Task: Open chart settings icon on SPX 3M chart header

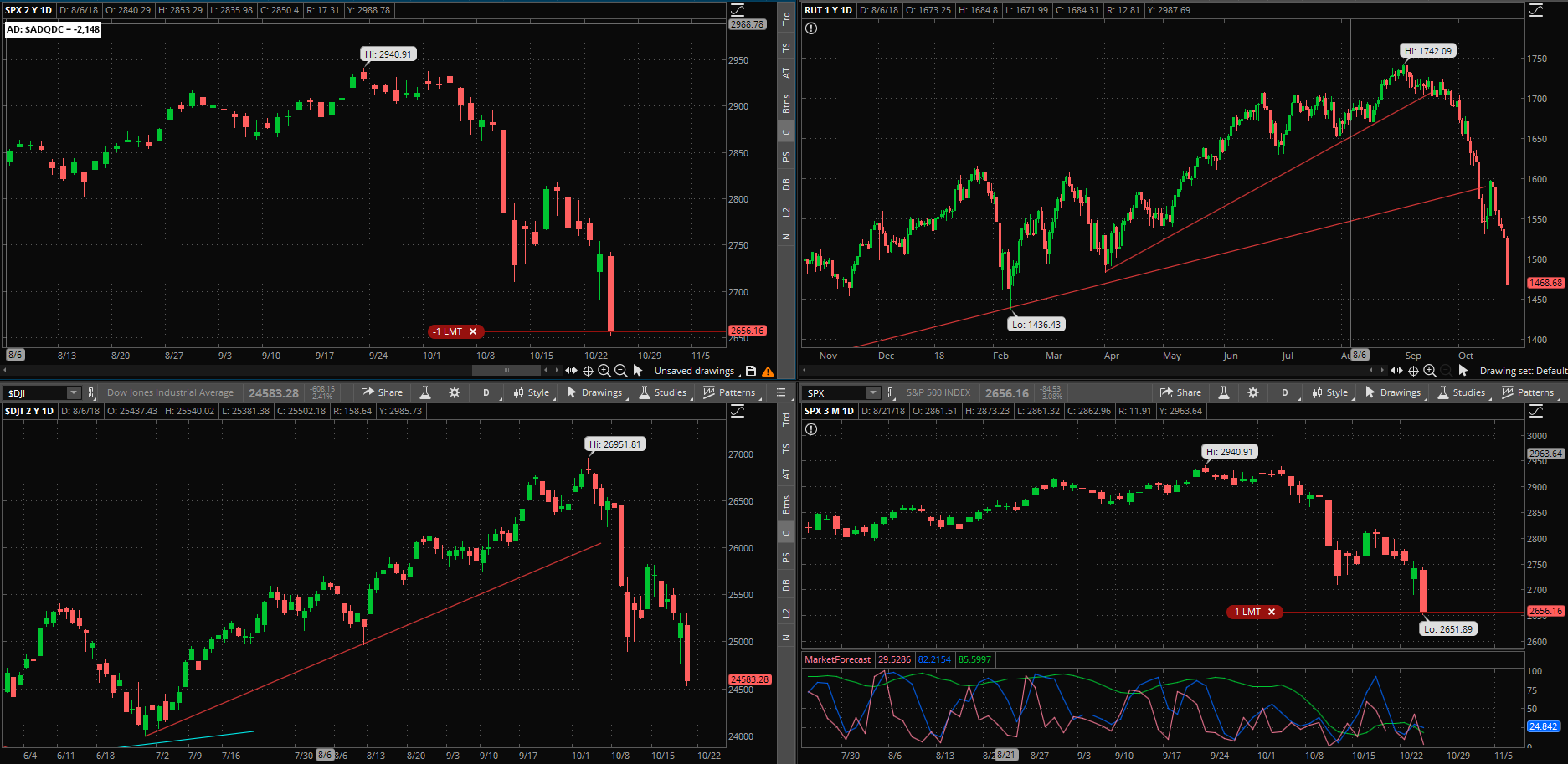Action: click(x=1536, y=411)
